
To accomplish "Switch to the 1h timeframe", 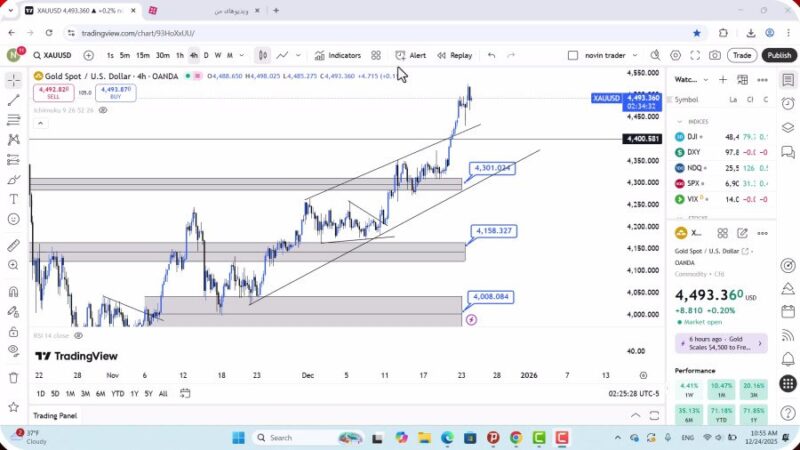I will (x=180, y=55).
